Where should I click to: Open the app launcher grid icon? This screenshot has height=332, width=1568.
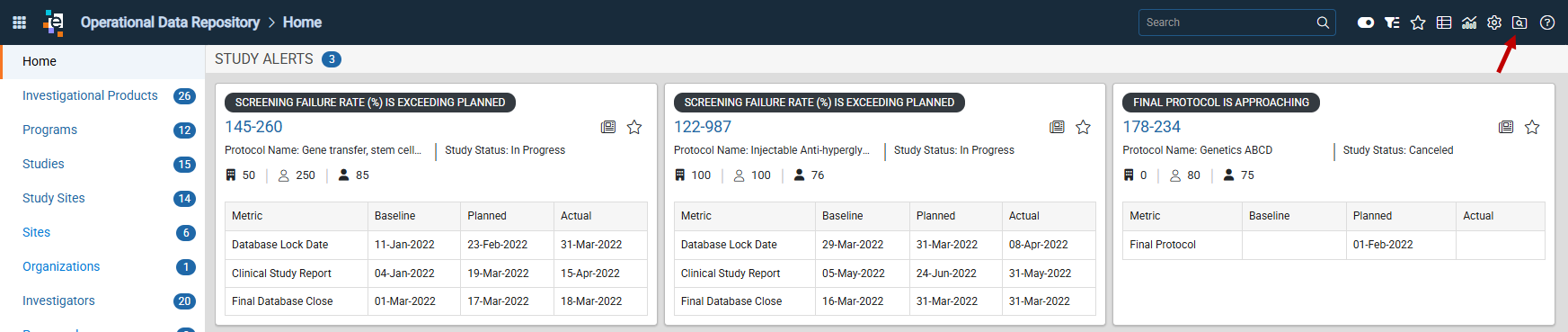[19, 22]
